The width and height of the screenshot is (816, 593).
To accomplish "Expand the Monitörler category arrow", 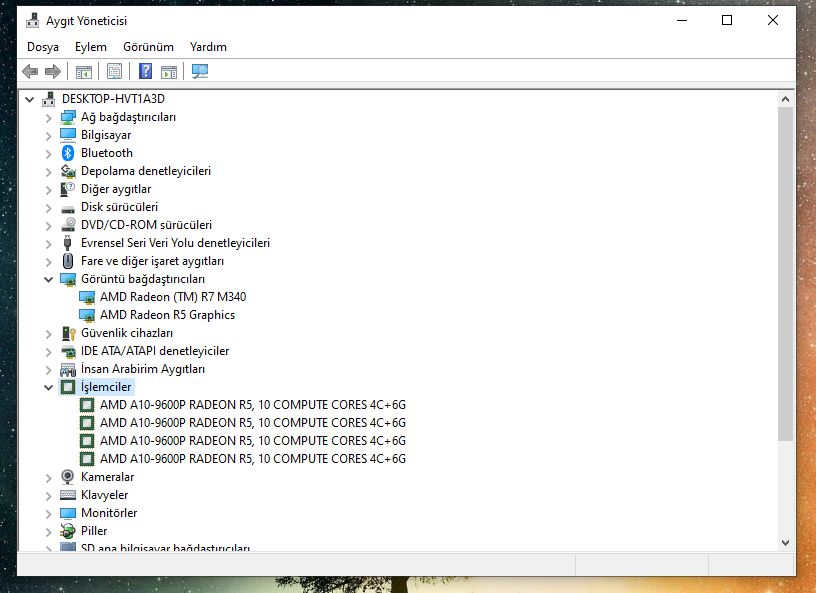I will (48, 514).
